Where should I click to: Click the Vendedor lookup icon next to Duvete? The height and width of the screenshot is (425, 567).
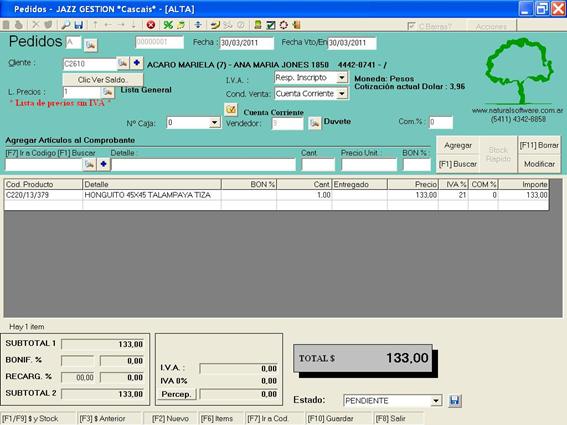[315, 123]
